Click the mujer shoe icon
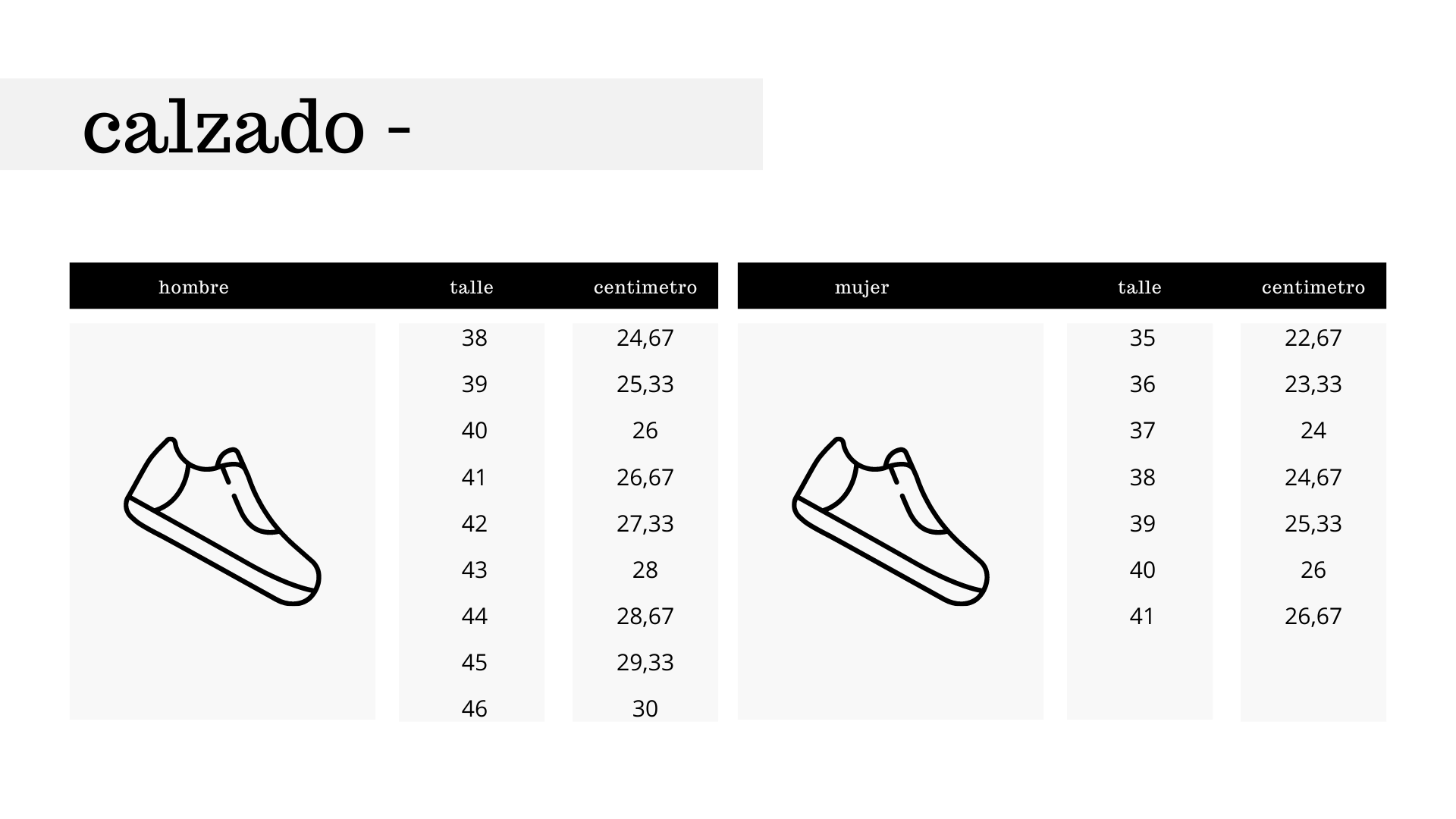The width and height of the screenshot is (1456, 819). [x=890, y=522]
